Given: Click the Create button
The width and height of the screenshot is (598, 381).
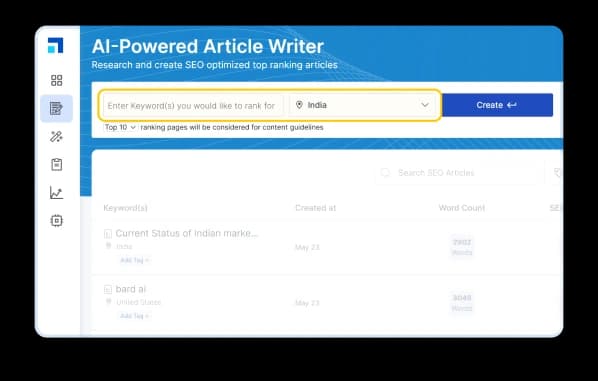Looking at the screenshot, I should coord(497,105).
